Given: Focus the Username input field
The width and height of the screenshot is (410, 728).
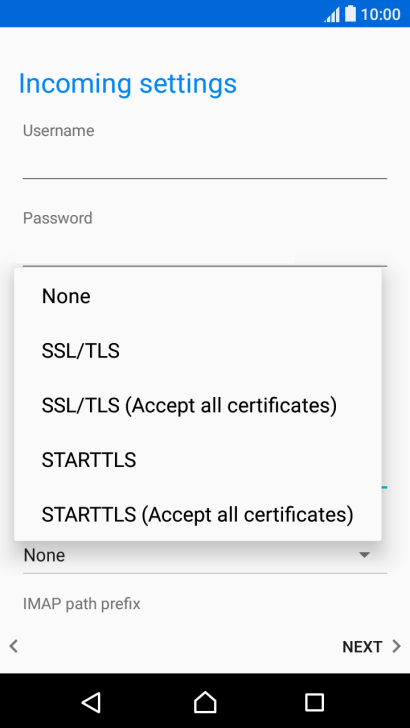Looking at the screenshot, I should [x=205, y=161].
